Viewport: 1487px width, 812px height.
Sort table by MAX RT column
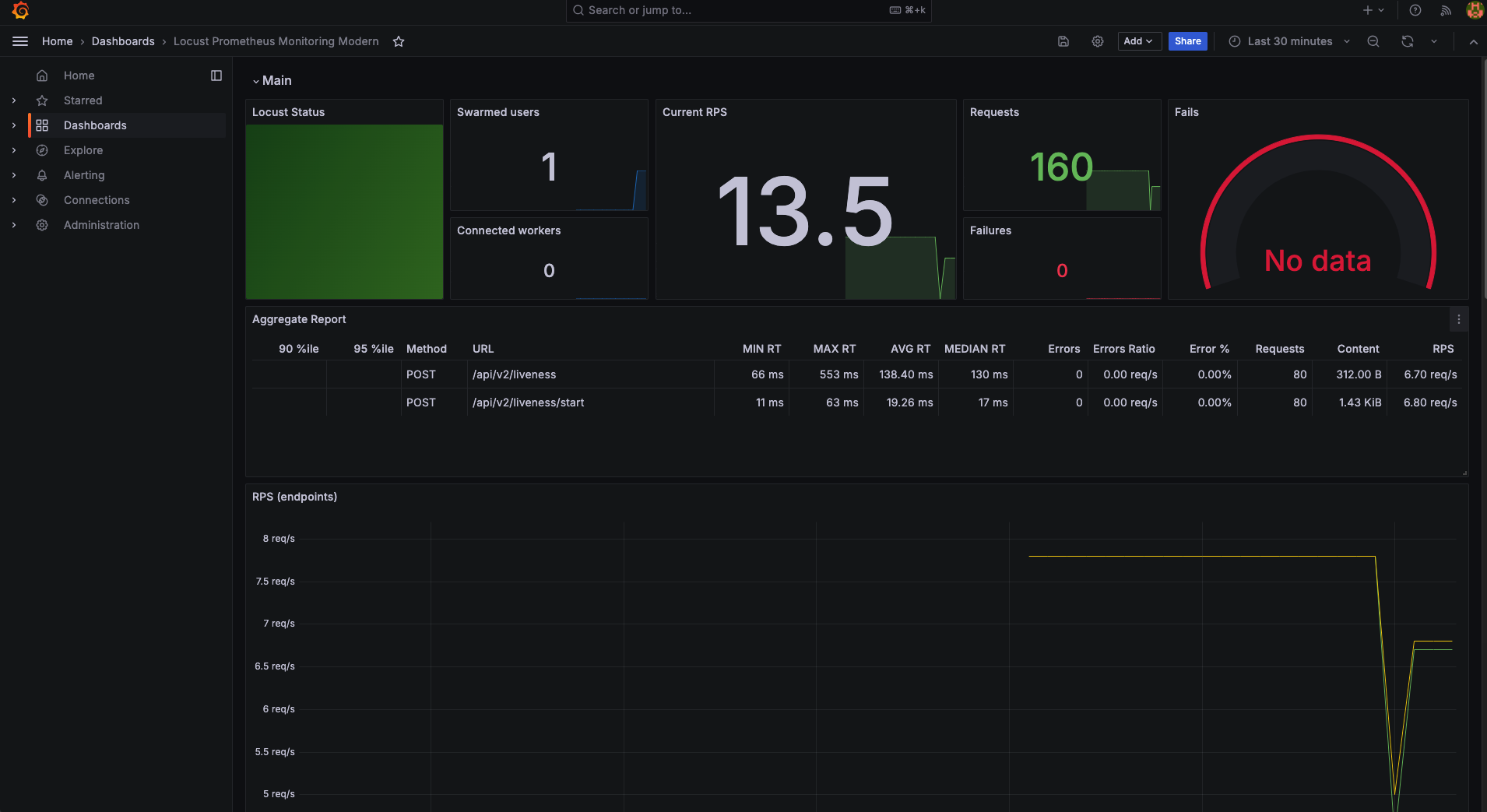(x=835, y=349)
